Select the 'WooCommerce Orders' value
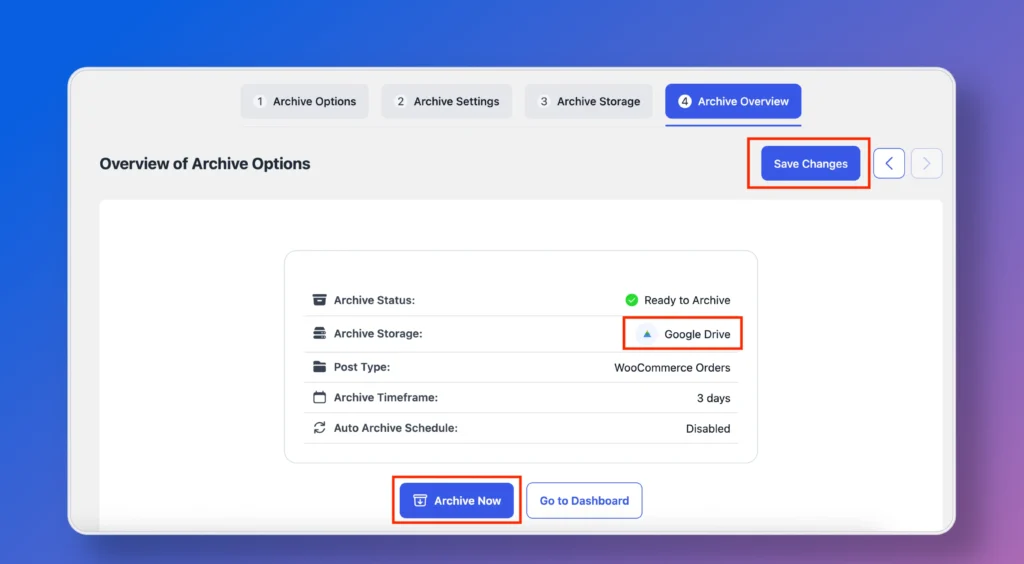This screenshot has width=1024, height=564. [x=672, y=368]
